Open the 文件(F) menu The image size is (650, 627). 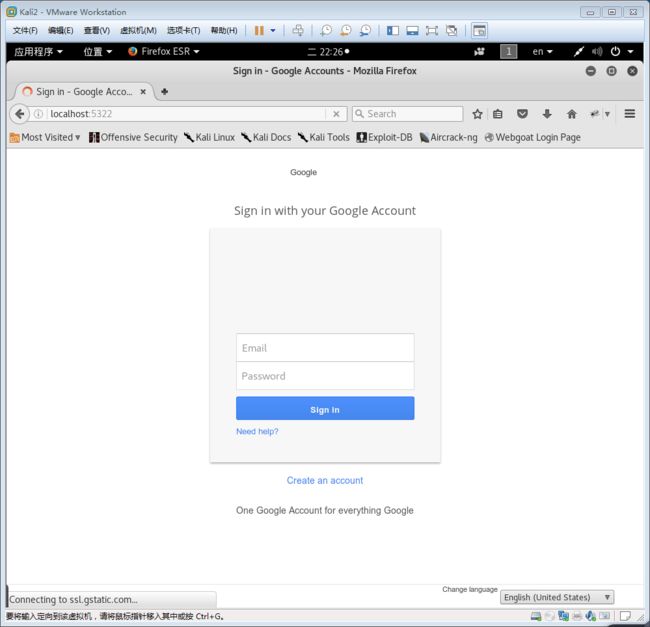click(25, 31)
